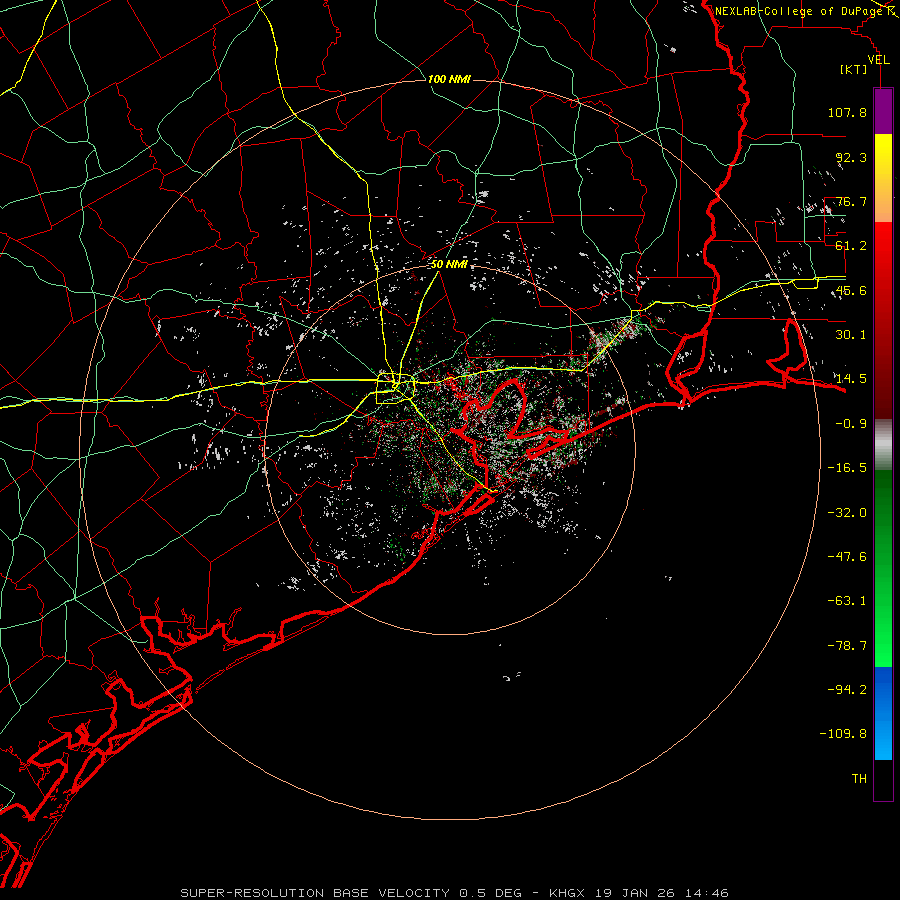Click the -32.0 velocity scale value

pyautogui.click(x=847, y=513)
